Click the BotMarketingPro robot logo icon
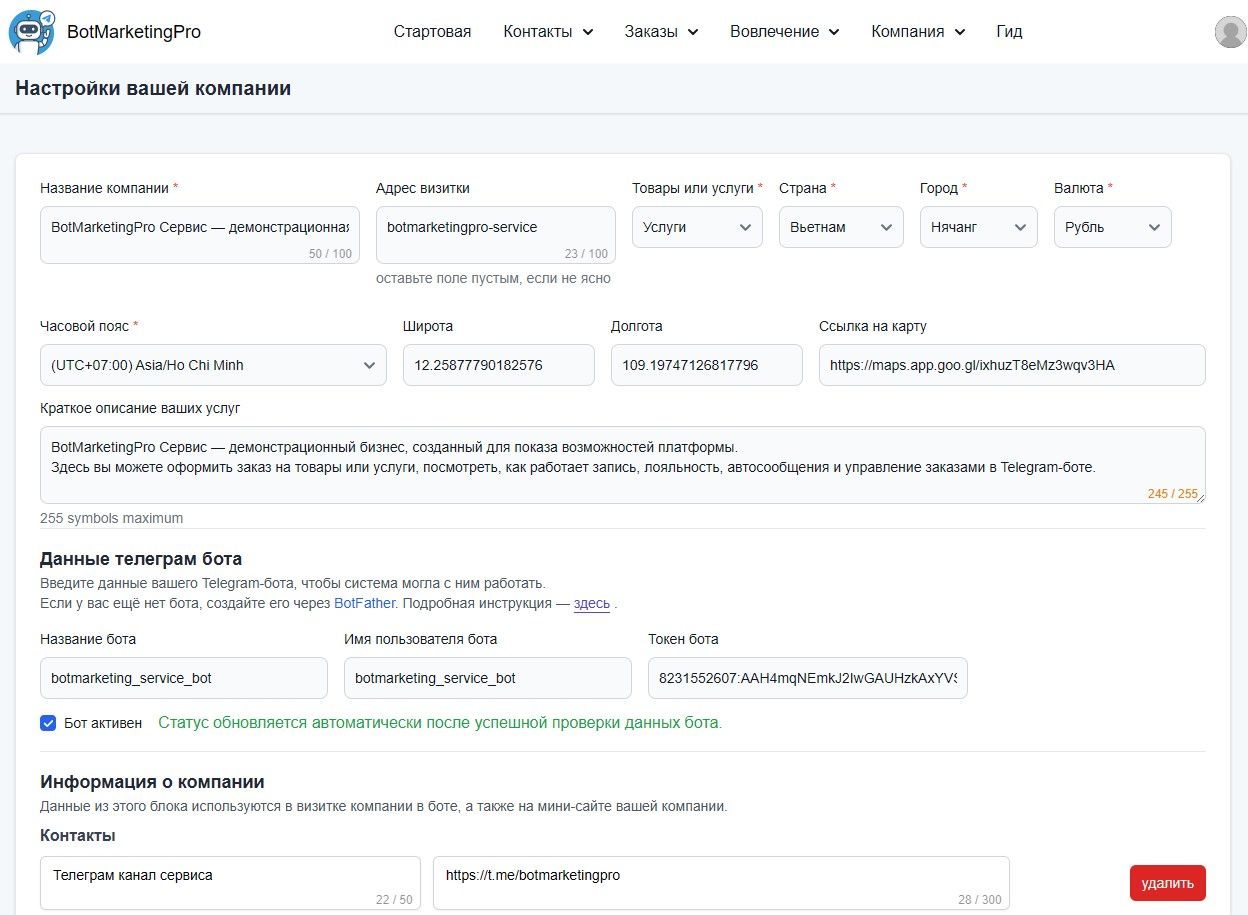This screenshot has height=915, width=1248. point(32,32)
